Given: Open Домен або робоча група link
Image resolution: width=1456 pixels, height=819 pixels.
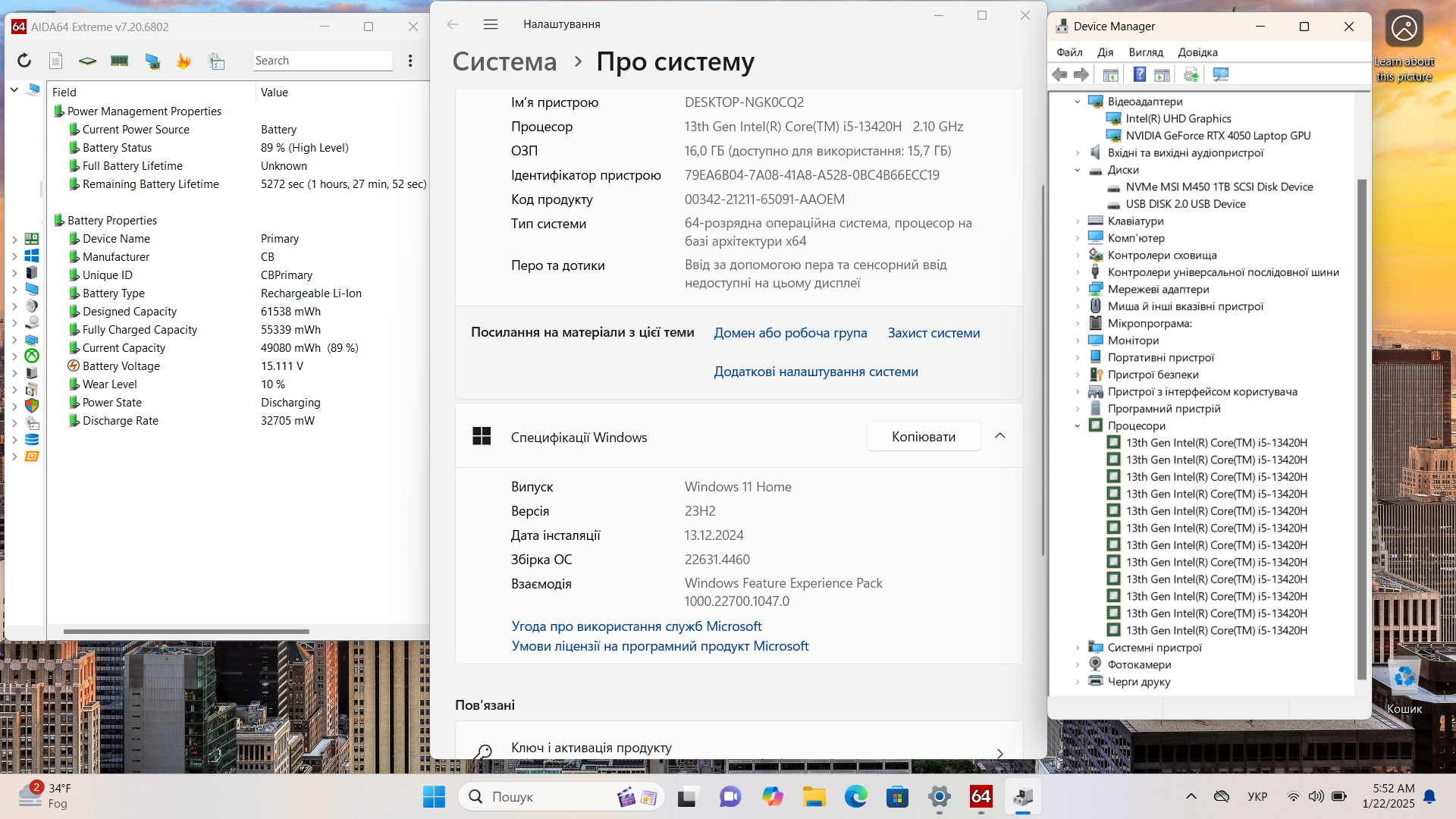Looking at the screenshot, I should point(790,333).
